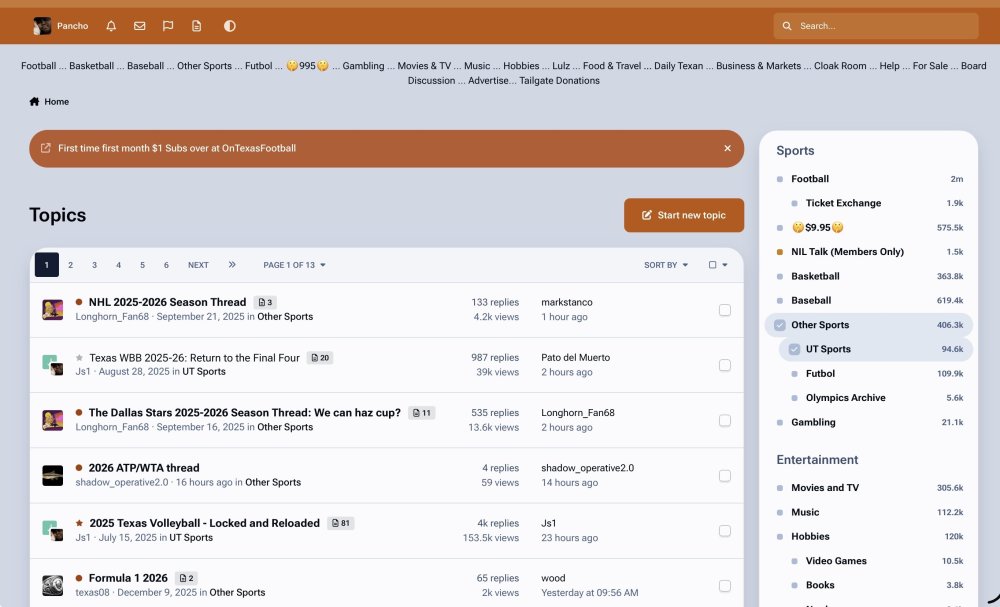Open the Formula 1 2026 thread
The width and height of the screenshot is (1000, 607).
click(x=128, y=578)
